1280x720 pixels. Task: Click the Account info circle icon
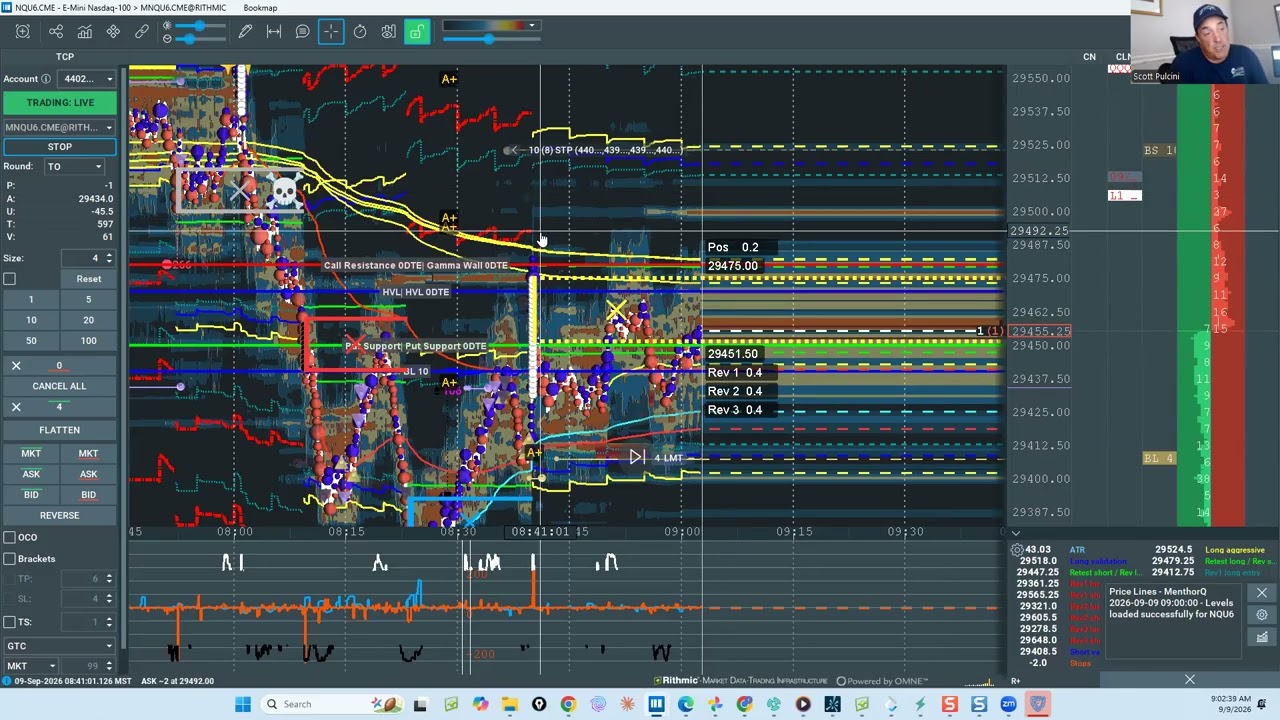(x=46, y=79)
